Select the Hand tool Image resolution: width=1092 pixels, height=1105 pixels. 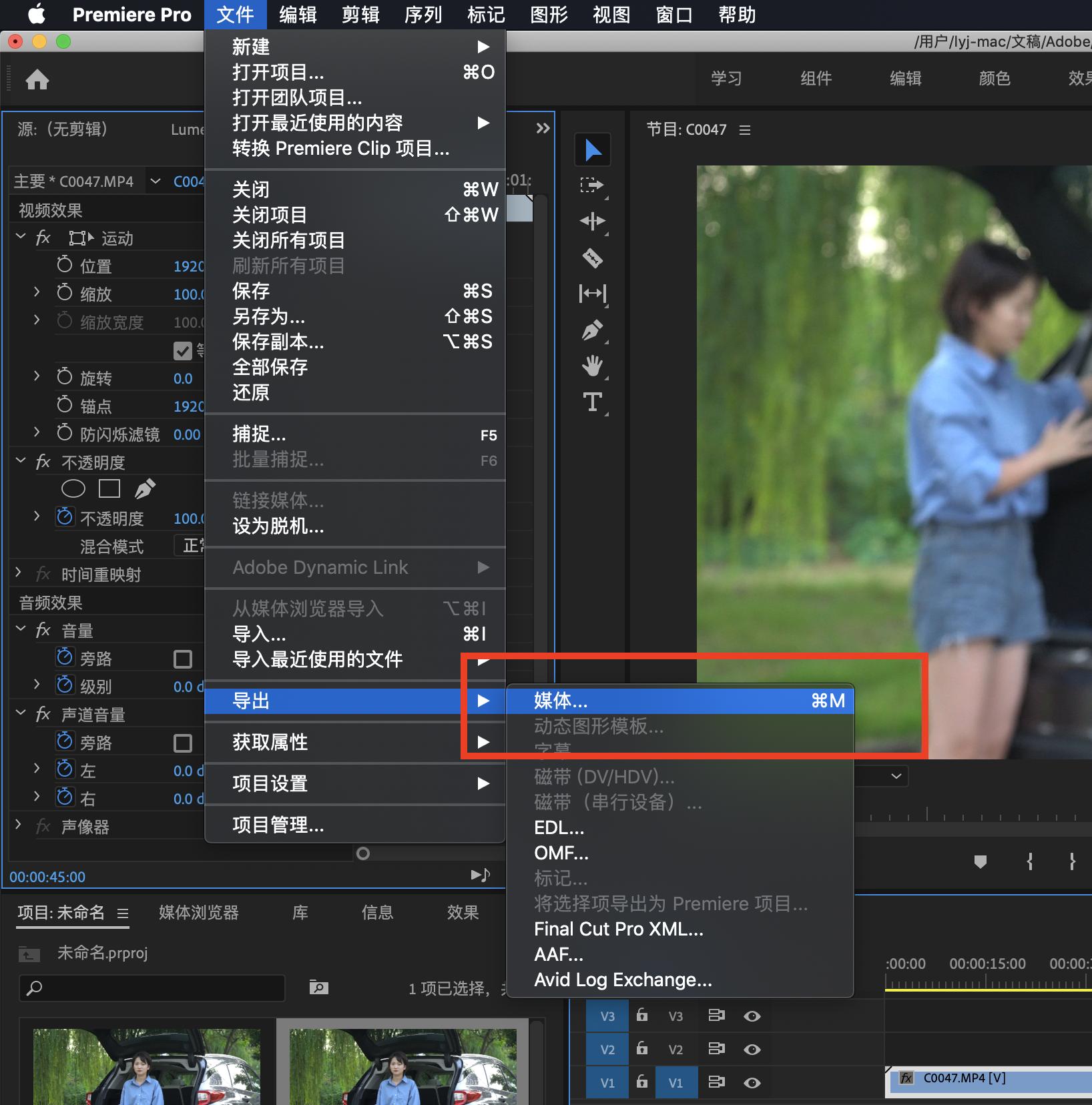pyautogui.click(x=592, y=366)
